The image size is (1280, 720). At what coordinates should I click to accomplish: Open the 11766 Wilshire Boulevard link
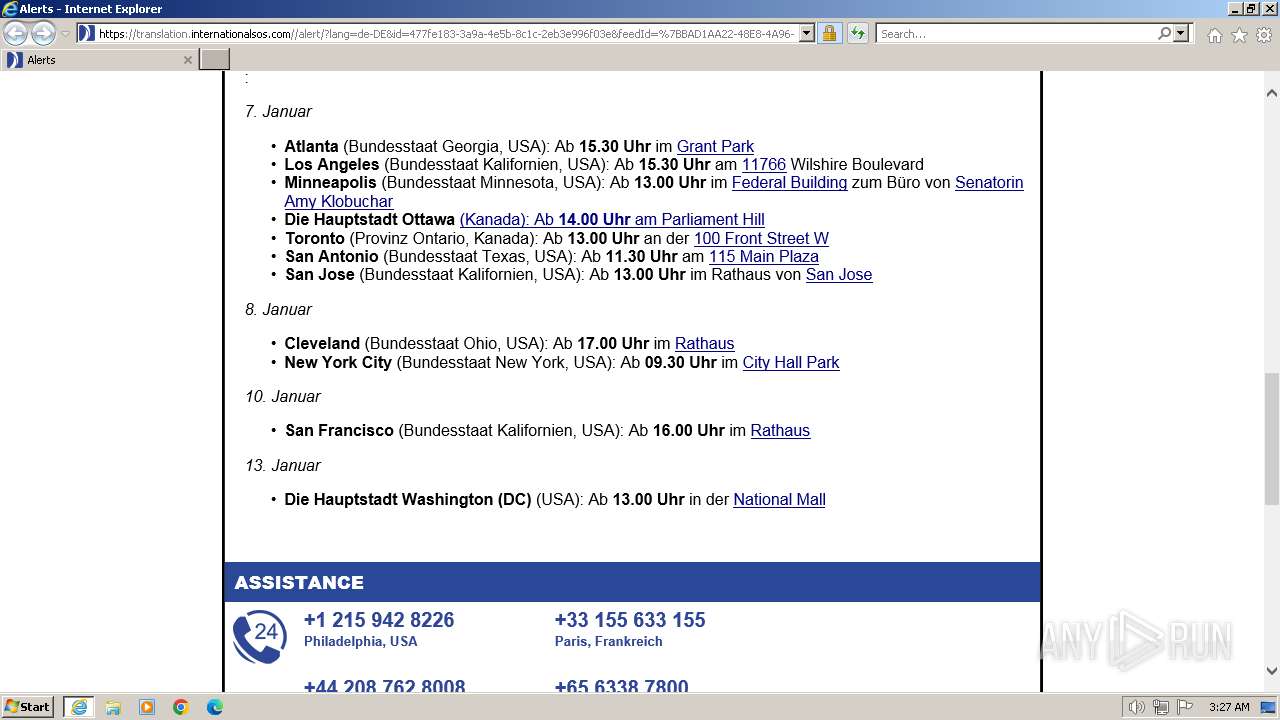[764, 164]
